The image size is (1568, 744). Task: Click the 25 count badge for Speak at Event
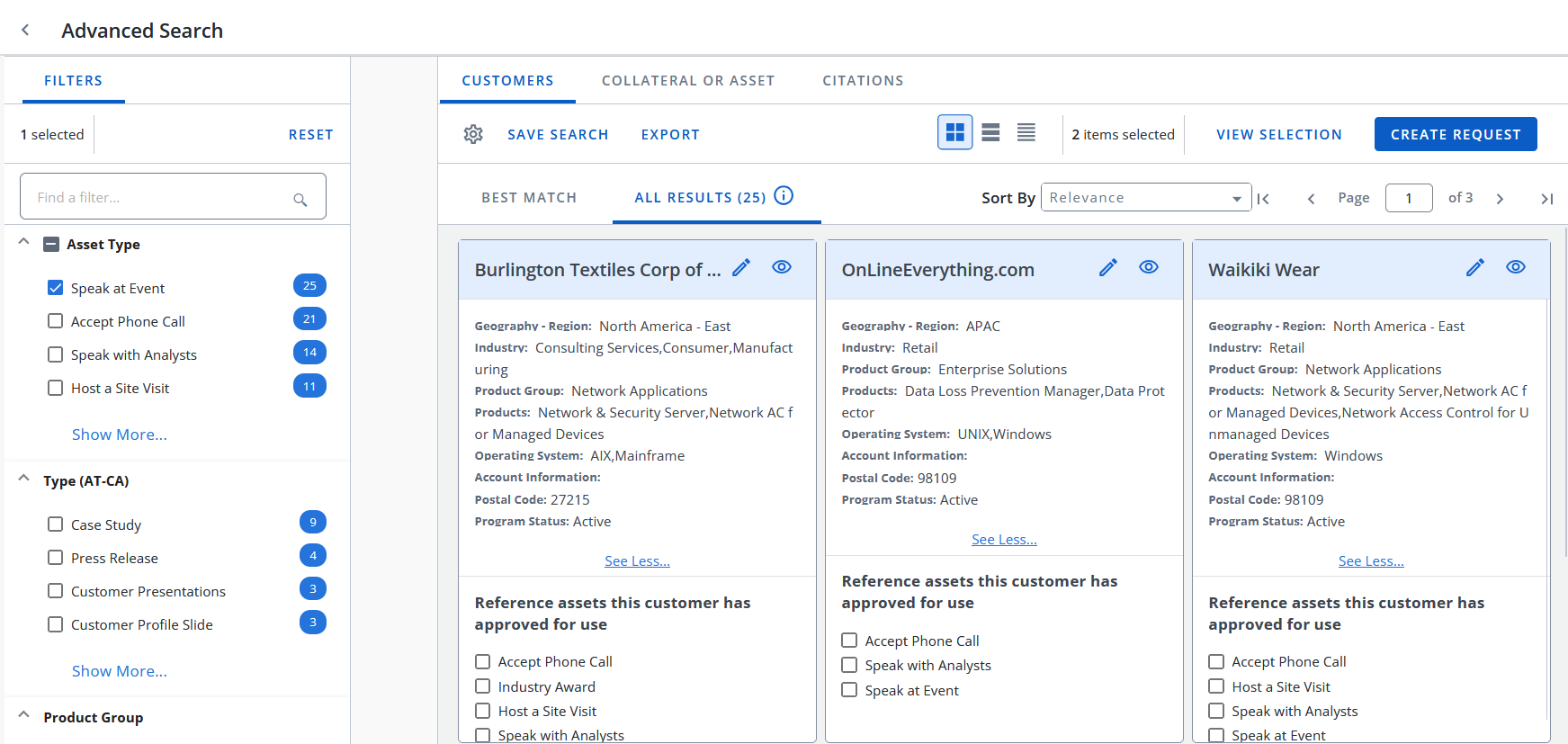309,285
